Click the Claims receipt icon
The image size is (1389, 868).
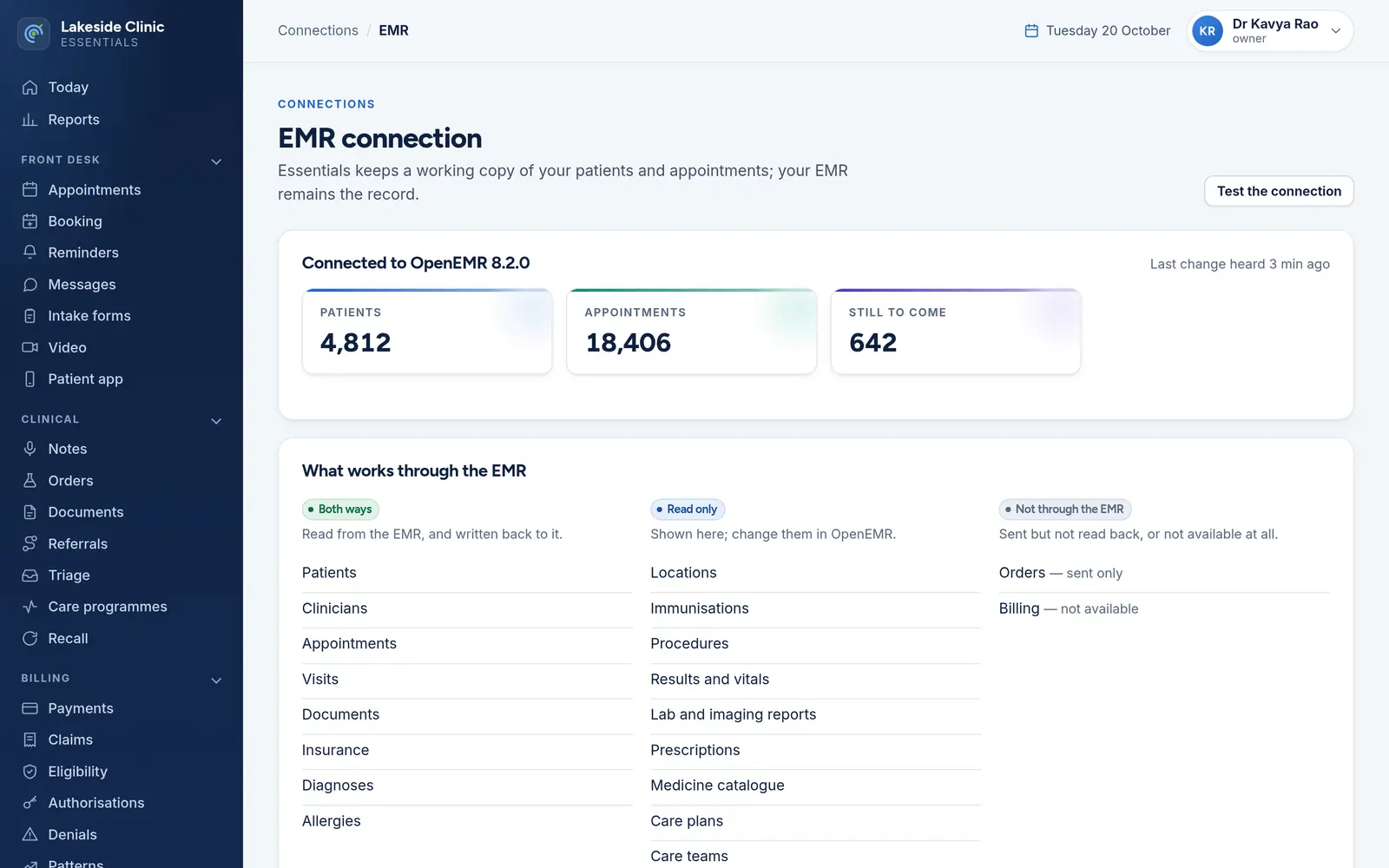30,740
